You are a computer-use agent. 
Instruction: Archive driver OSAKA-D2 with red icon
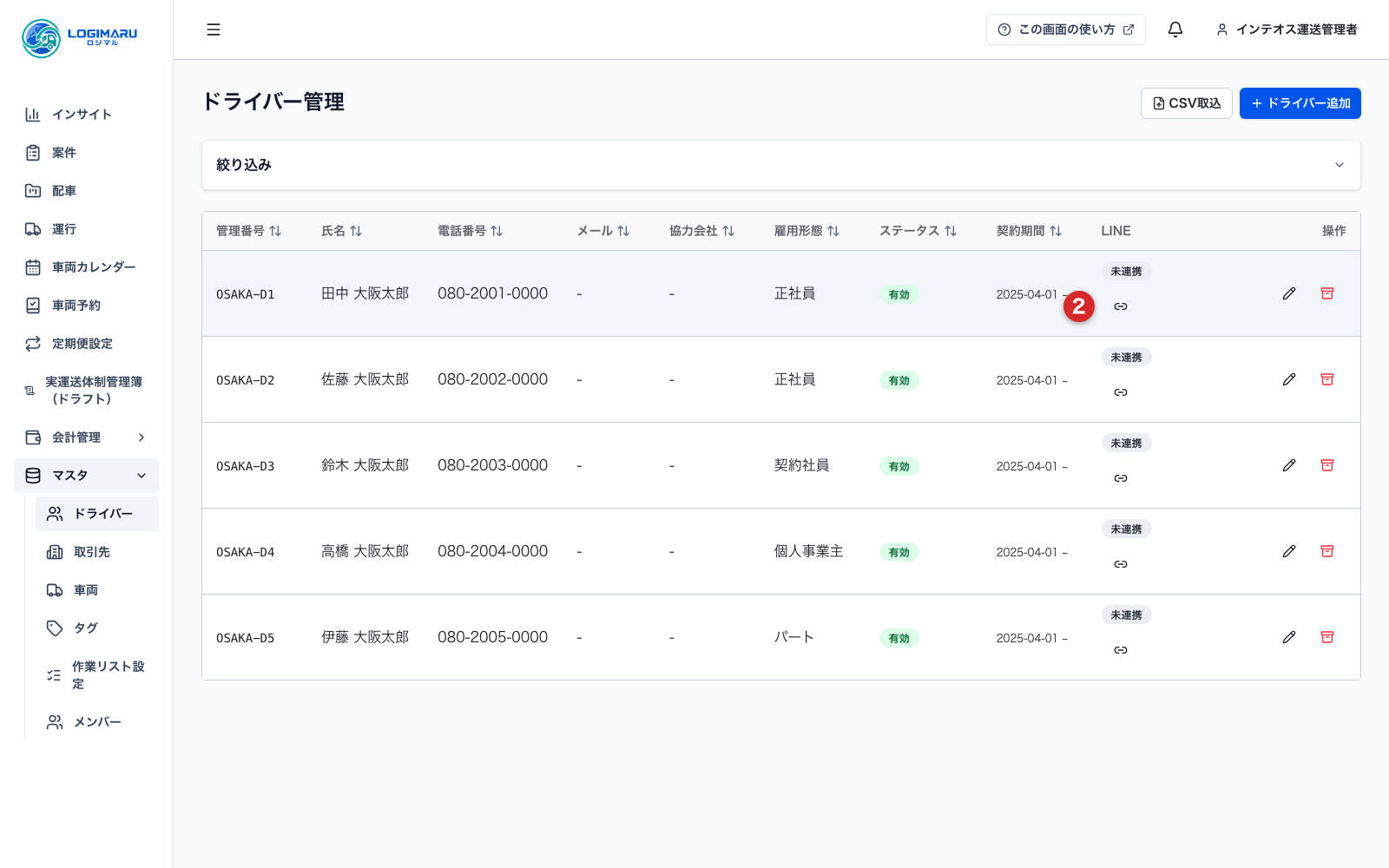tap(1327, 379)
